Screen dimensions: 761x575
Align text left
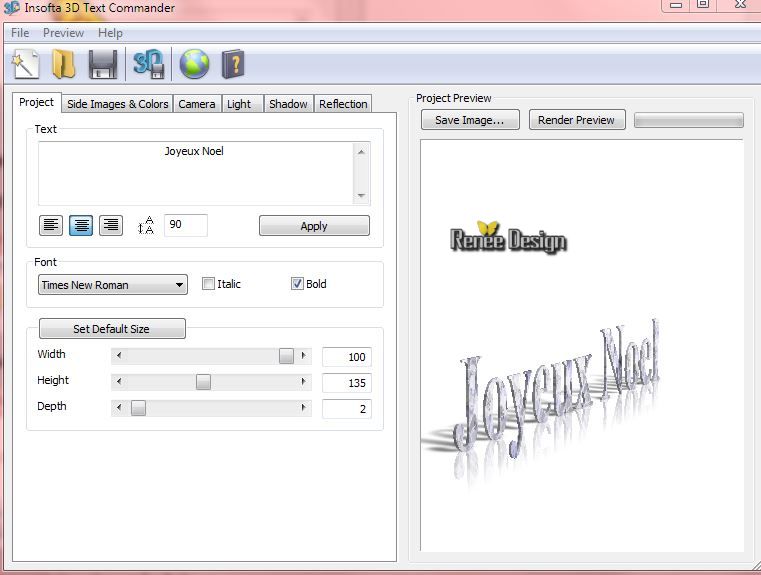[x=51, y=226]
